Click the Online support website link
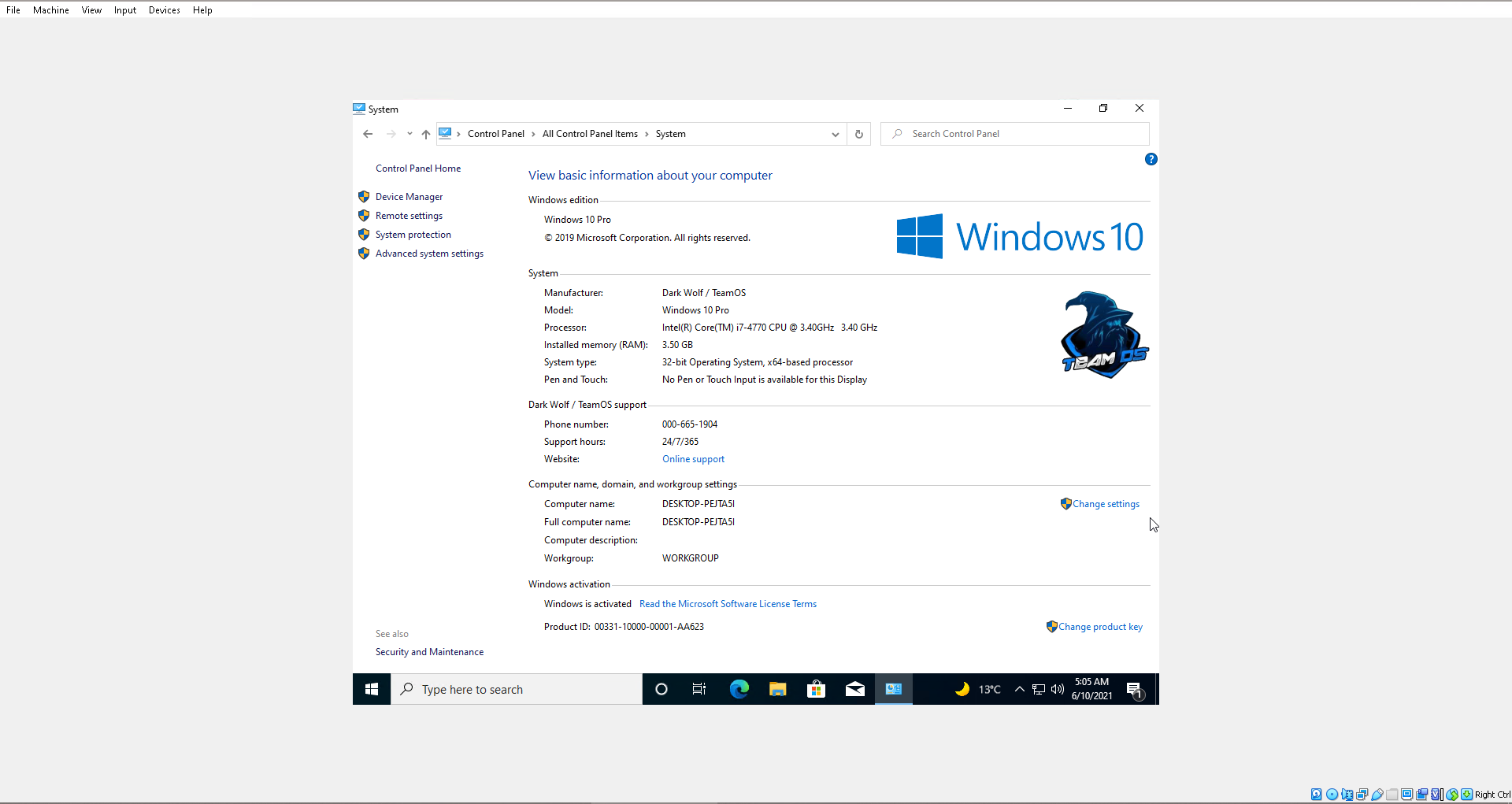The height and width of the screenshot is (804, 1512). [x=693, y=459]
